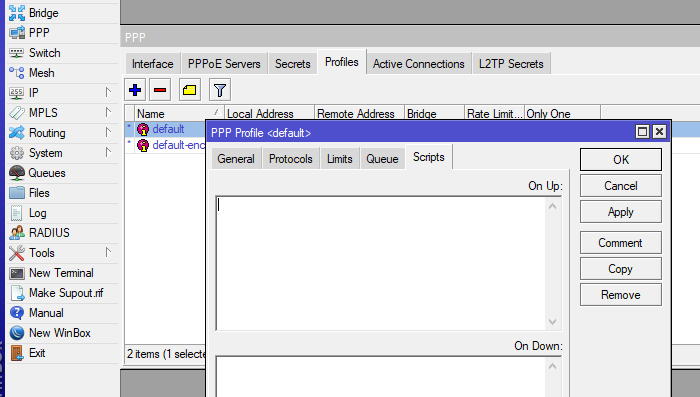Open the Tools sidebar menu

(62, 253)
